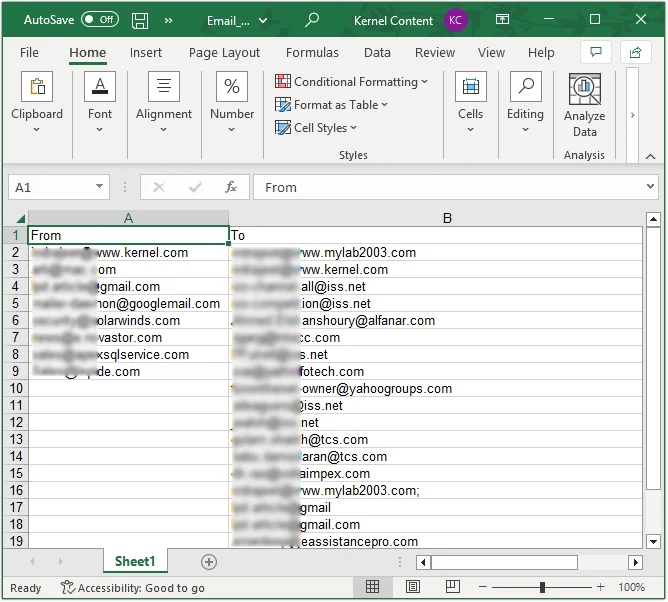The height and width of the screenshot is (602, 668).
Task: Click the Enter checkmark in formula bar
Action: (195, 187)
